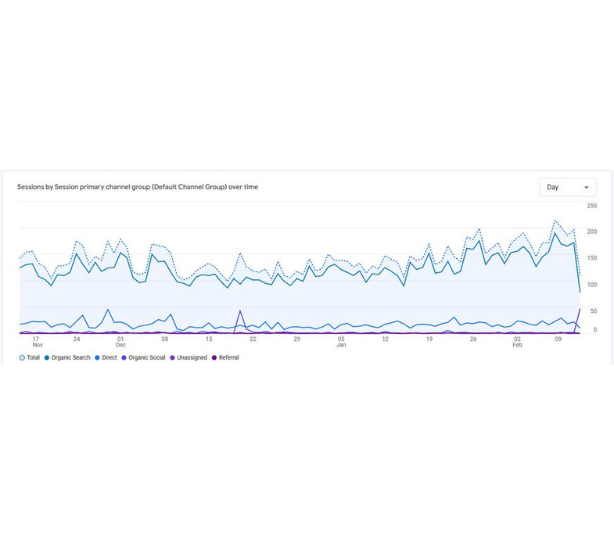Select the 01 Dec date marker
614x534 pixels.
pos(121,341)
